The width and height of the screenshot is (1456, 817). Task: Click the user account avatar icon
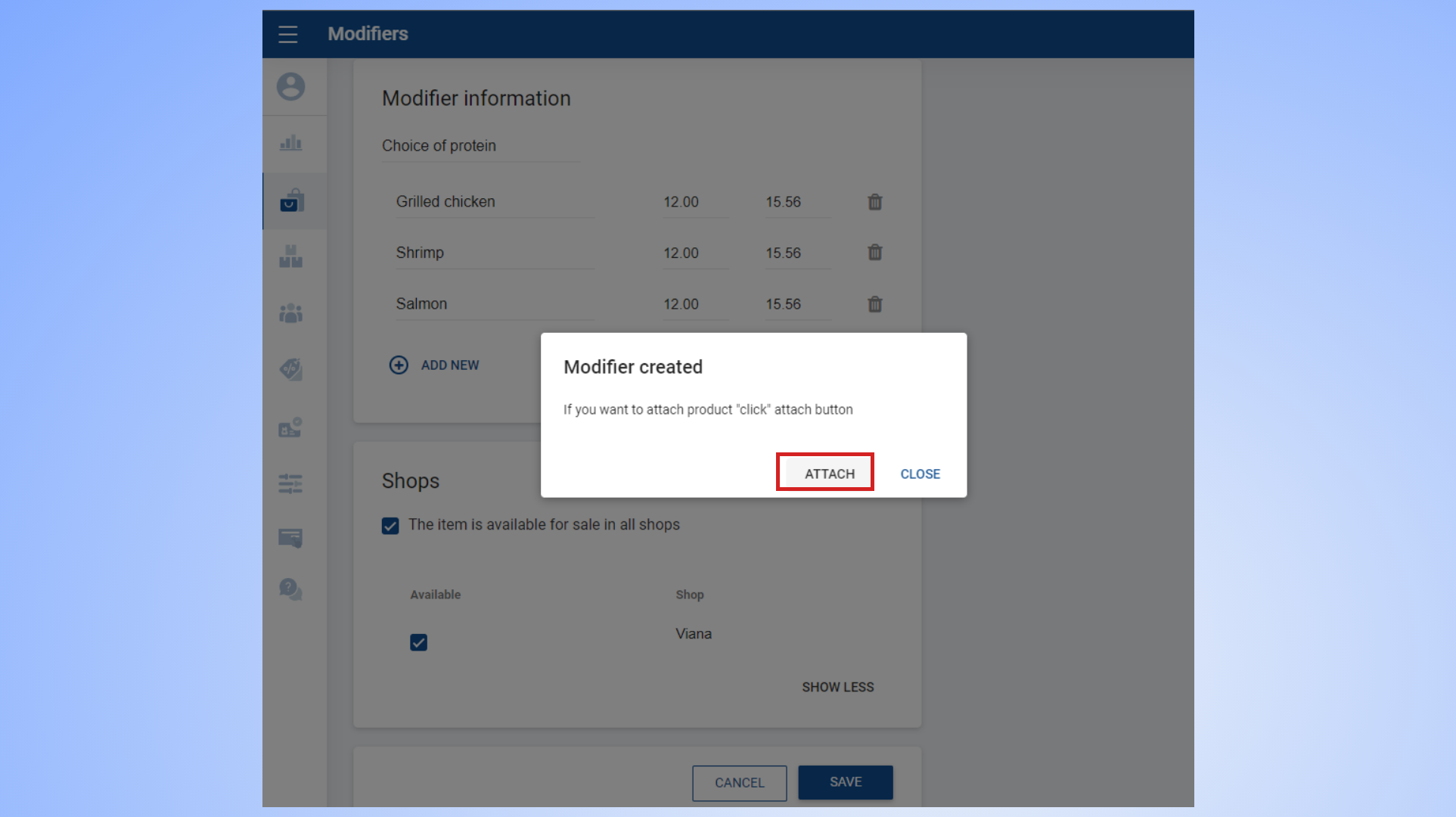click(290, 86)
